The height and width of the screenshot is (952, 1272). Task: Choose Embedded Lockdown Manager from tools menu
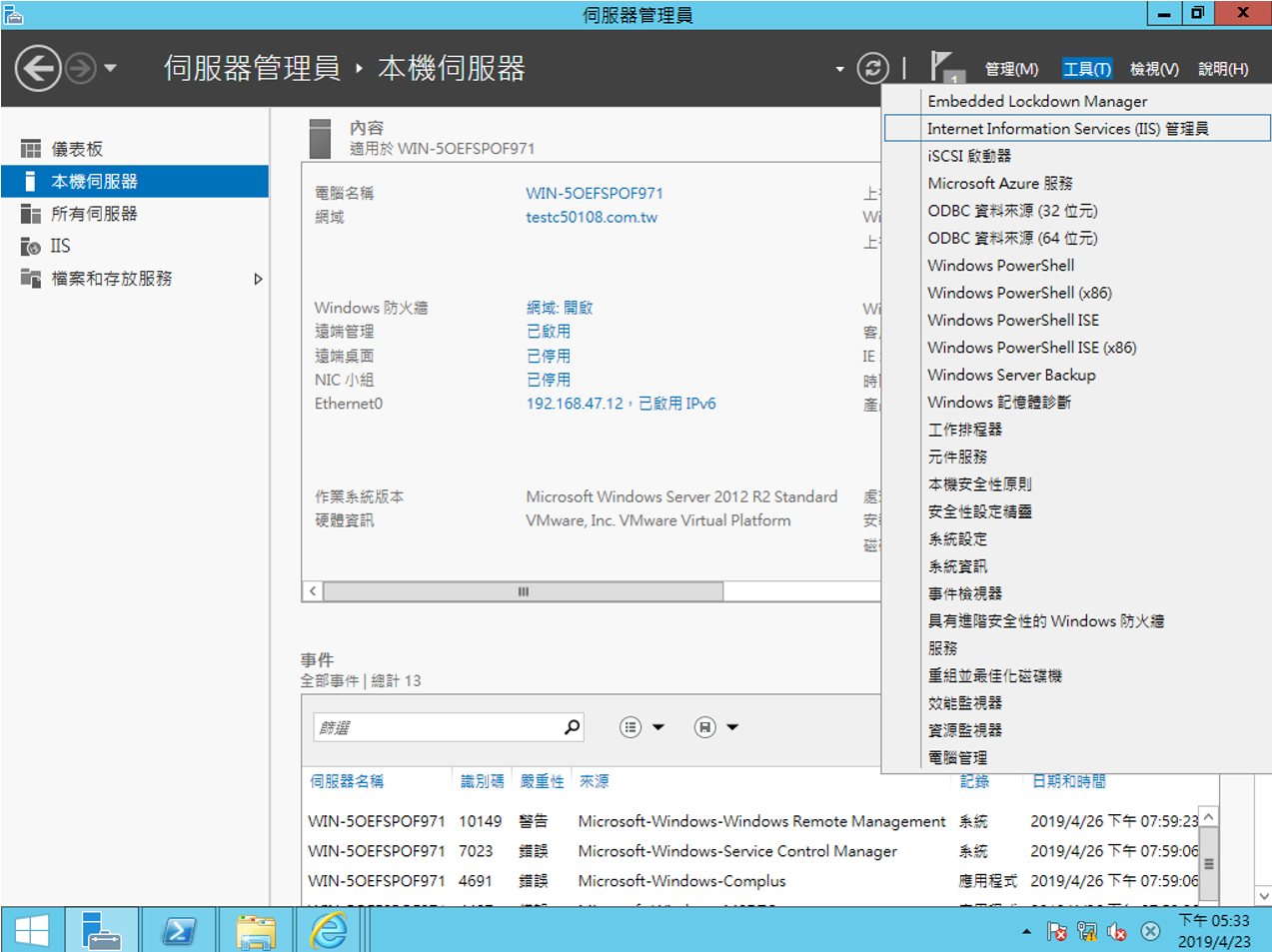[1076, 101]
